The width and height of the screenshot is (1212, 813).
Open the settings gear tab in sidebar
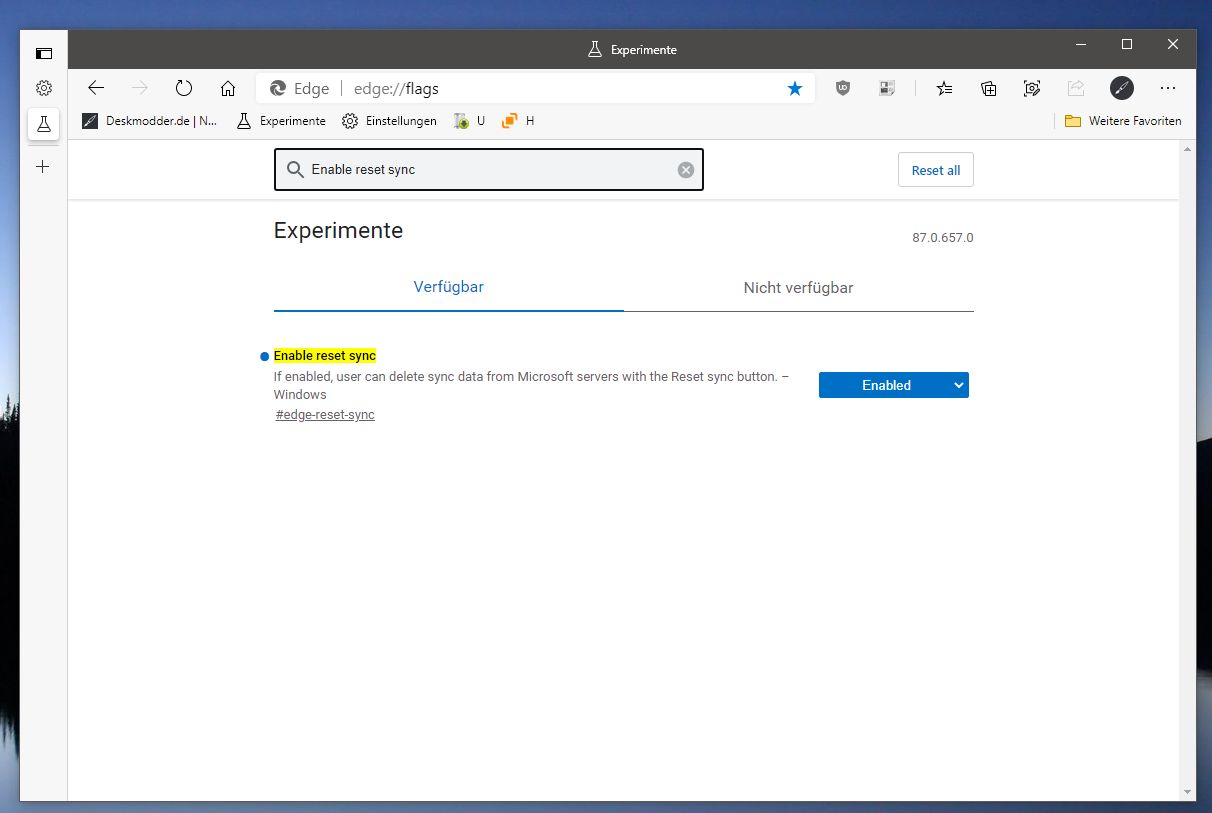(44, 88)
